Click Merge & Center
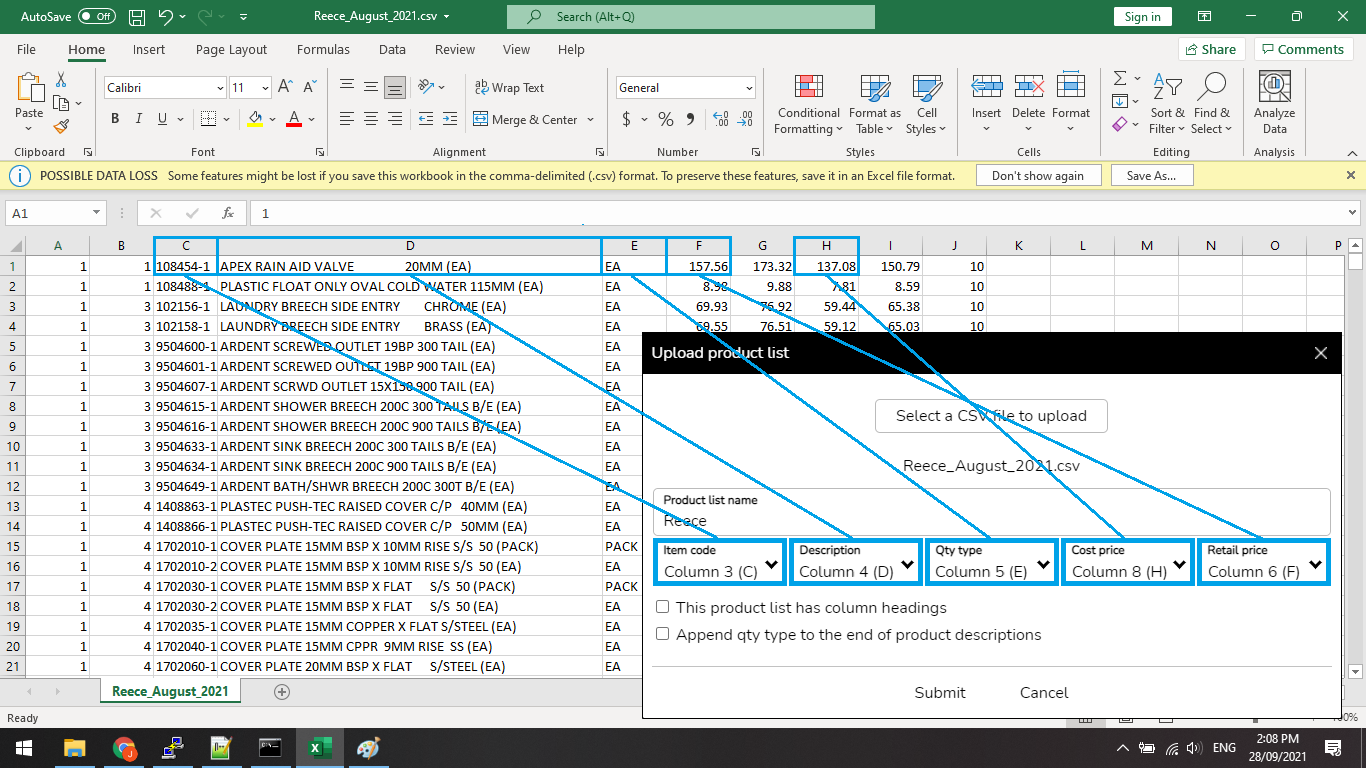This screenshot has height=768, width=1366. click(526, 119)
